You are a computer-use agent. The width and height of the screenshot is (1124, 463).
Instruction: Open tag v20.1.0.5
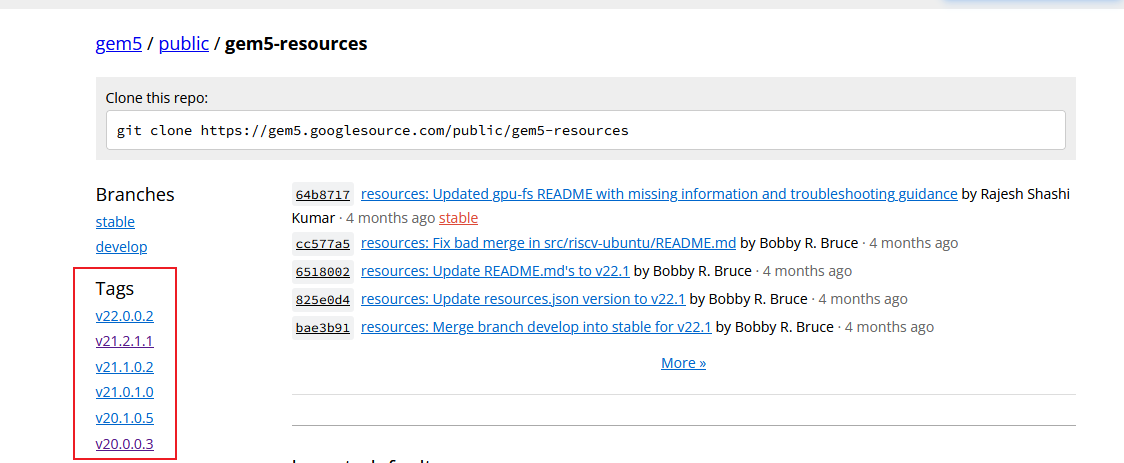(124, 418)
